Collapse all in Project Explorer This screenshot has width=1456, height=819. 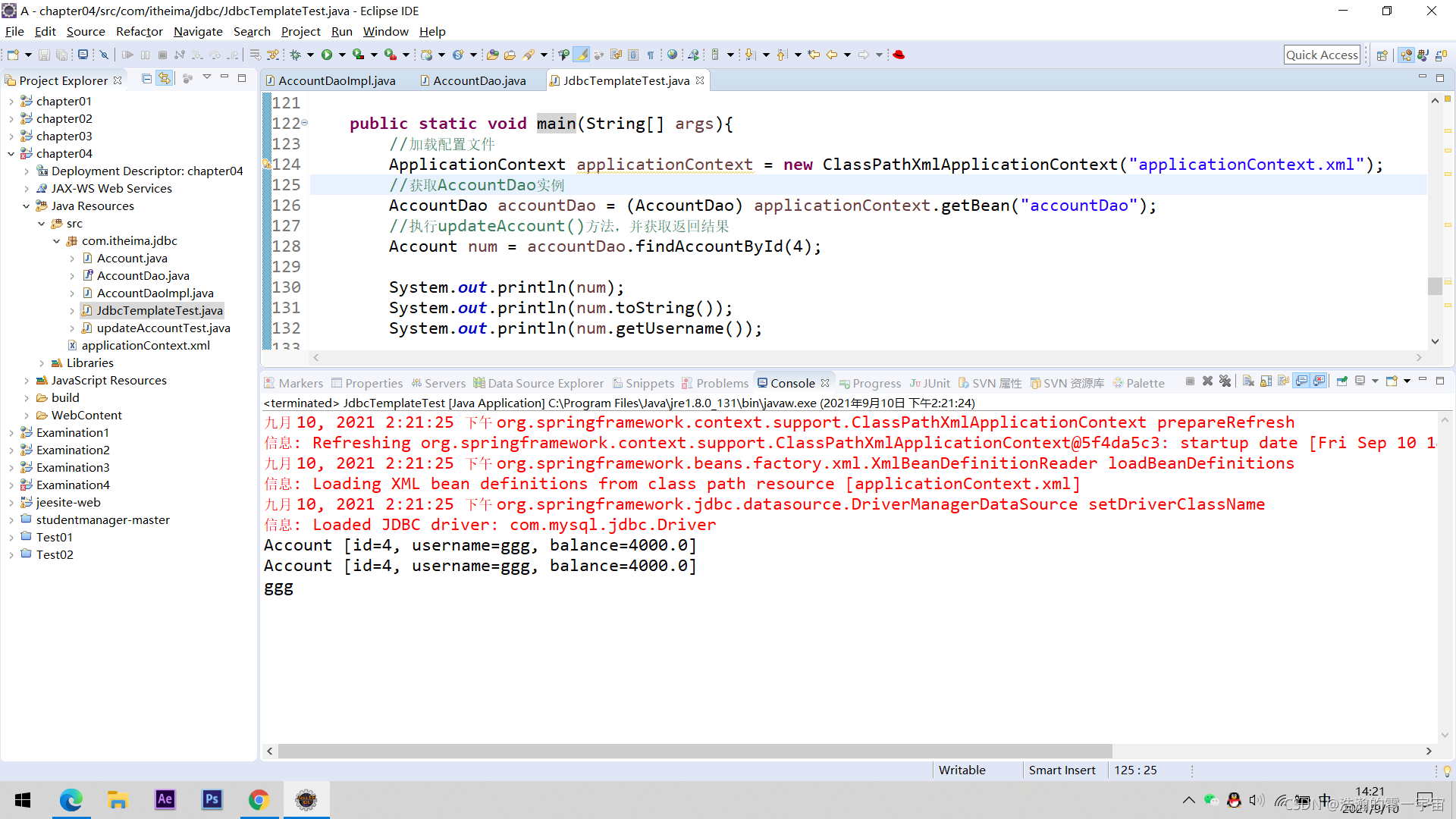point(147,79)
